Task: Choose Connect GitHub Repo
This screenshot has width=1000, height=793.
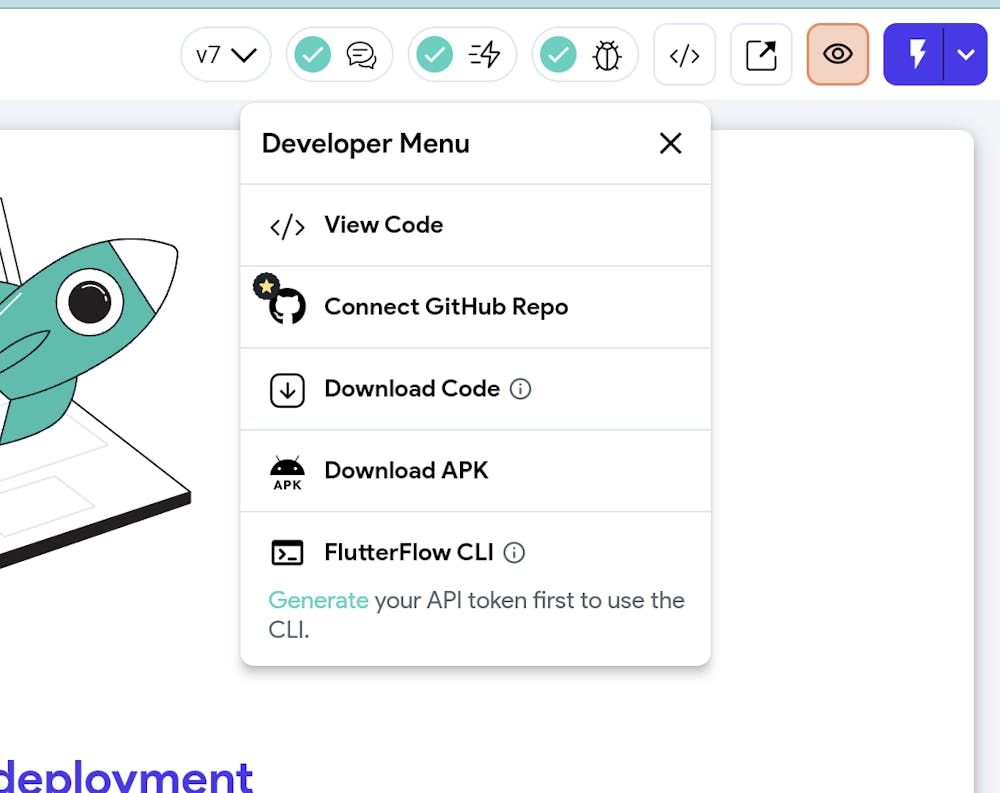Action: click(x=475, y=307)
